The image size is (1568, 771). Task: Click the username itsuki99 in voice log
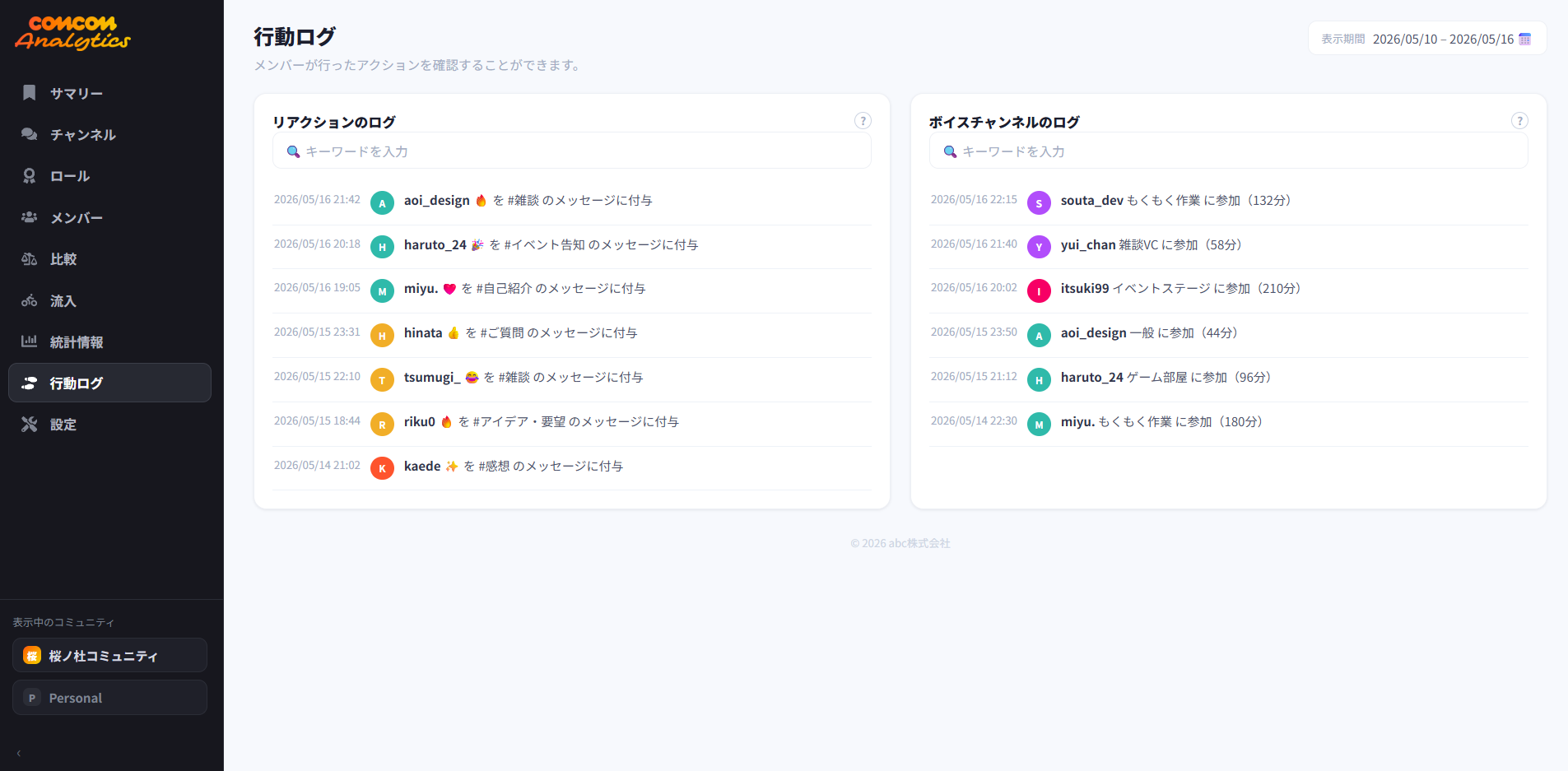click(1085, 289)
